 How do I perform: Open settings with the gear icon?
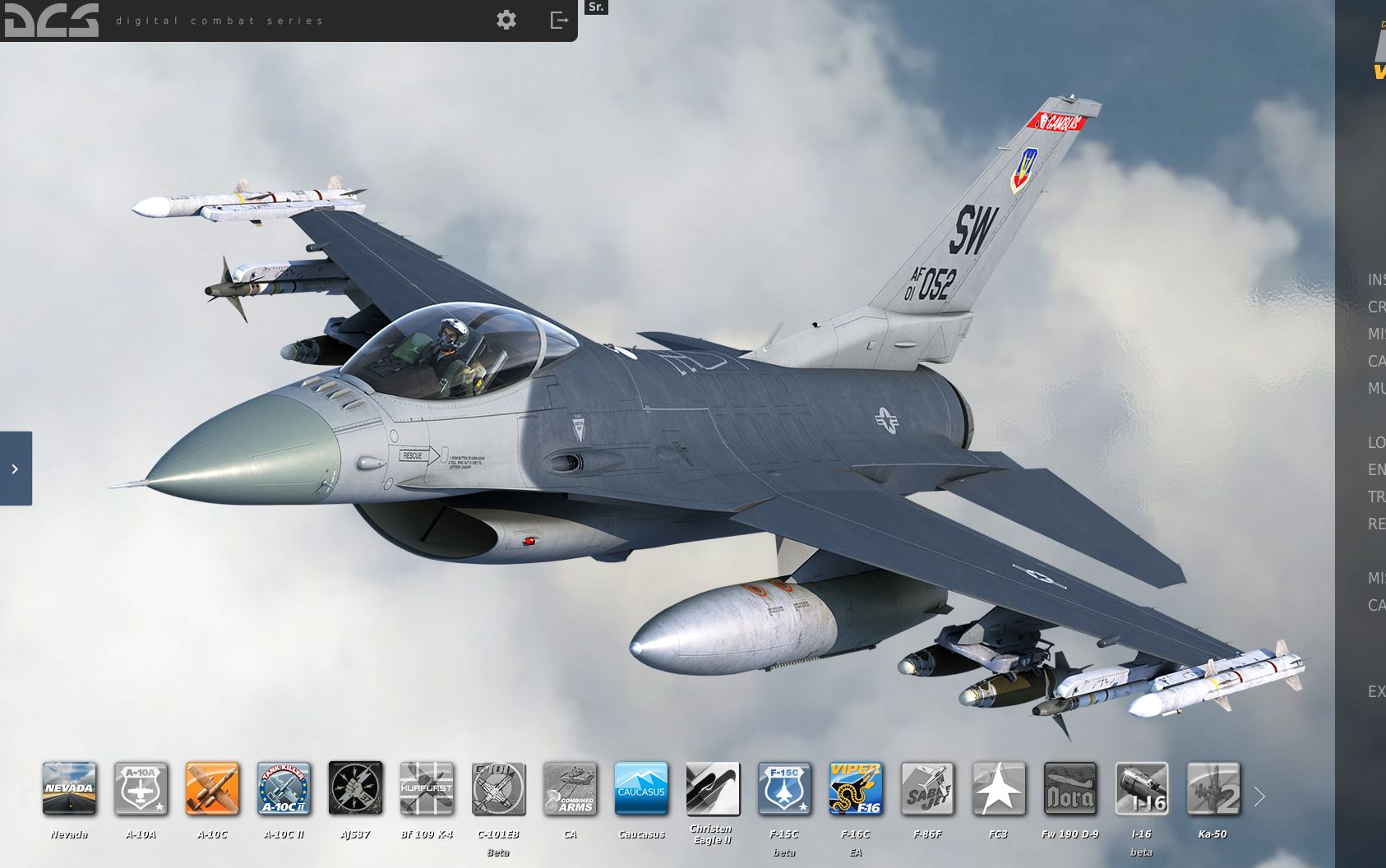[506, 20]
